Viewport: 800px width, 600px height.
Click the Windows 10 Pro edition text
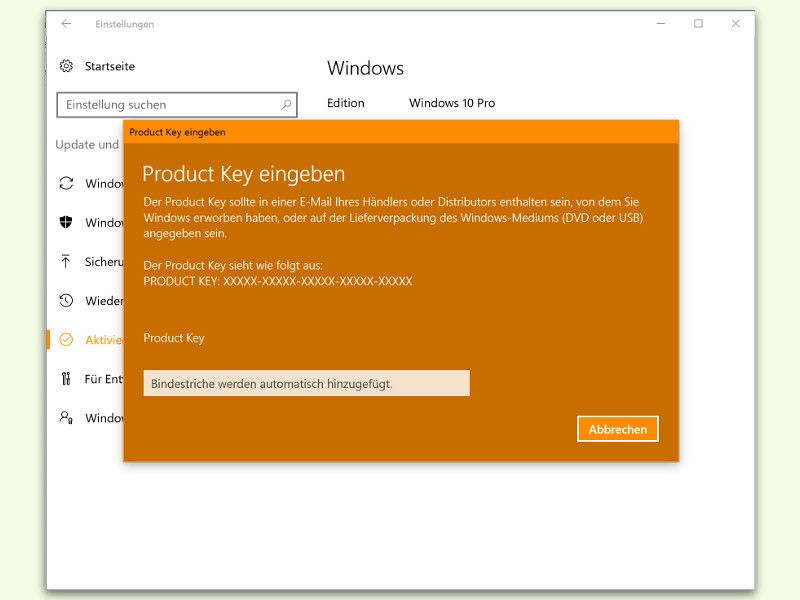click(x=452, y=103)
